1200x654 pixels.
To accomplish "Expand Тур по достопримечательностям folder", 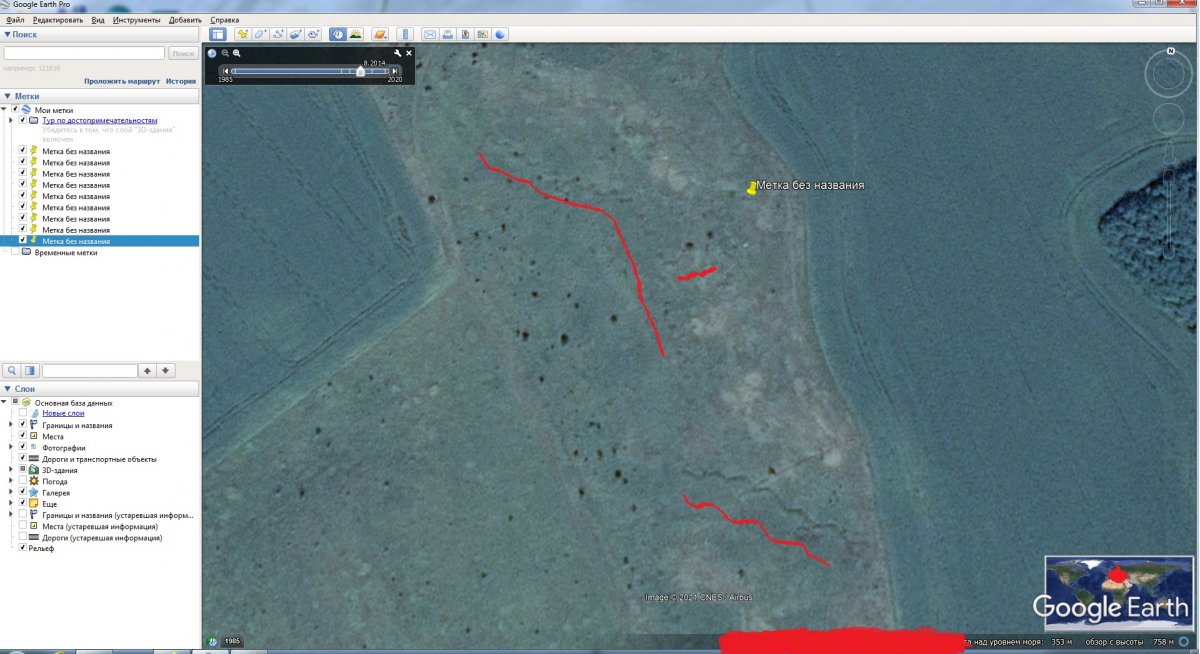I will (11, 120).
